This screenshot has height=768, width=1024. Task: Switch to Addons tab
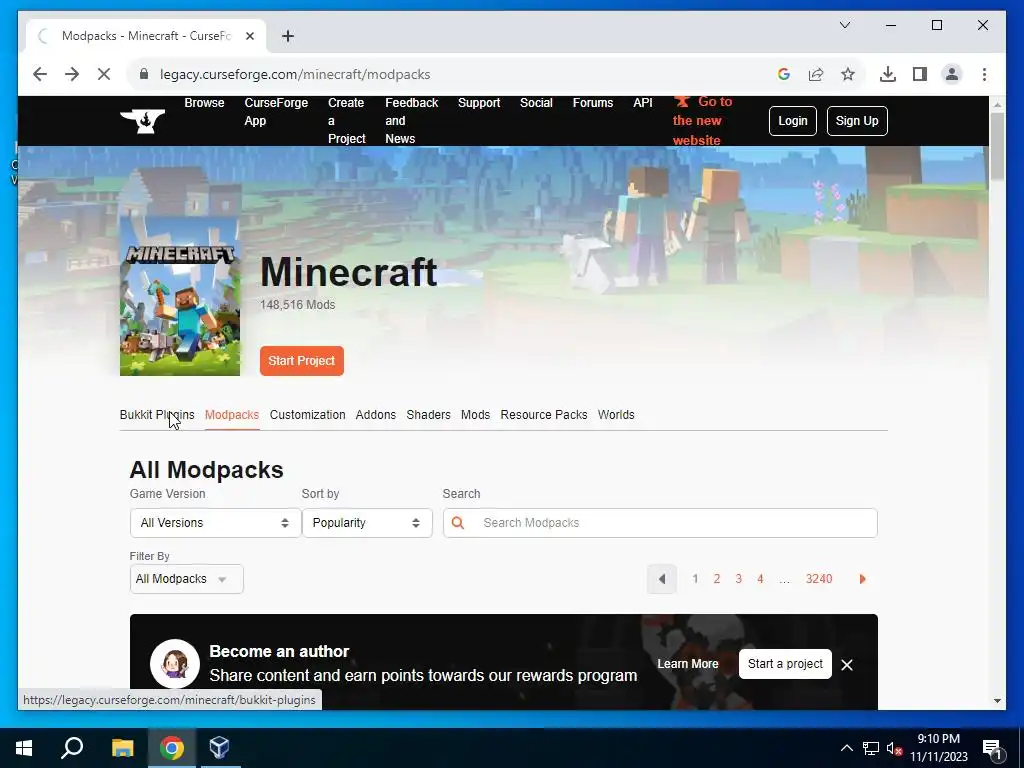pos(376,415)
